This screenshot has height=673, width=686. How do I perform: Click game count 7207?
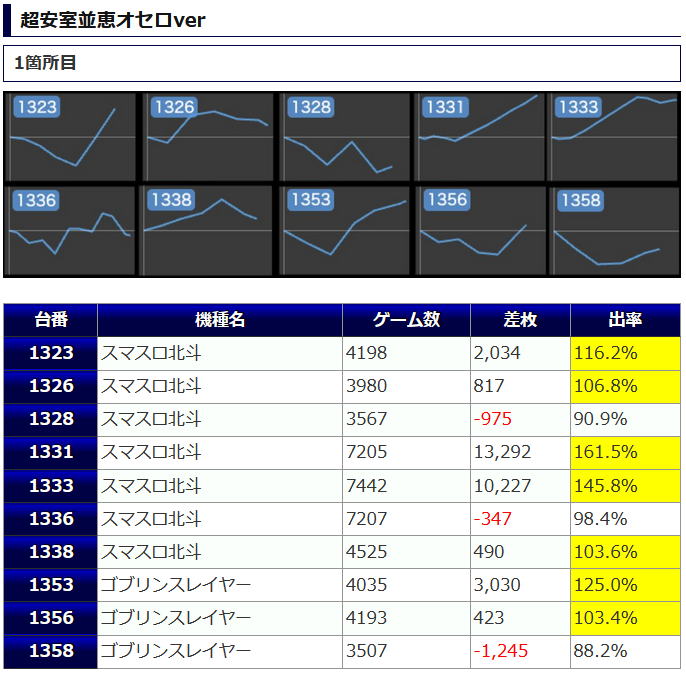click(367, 519)
